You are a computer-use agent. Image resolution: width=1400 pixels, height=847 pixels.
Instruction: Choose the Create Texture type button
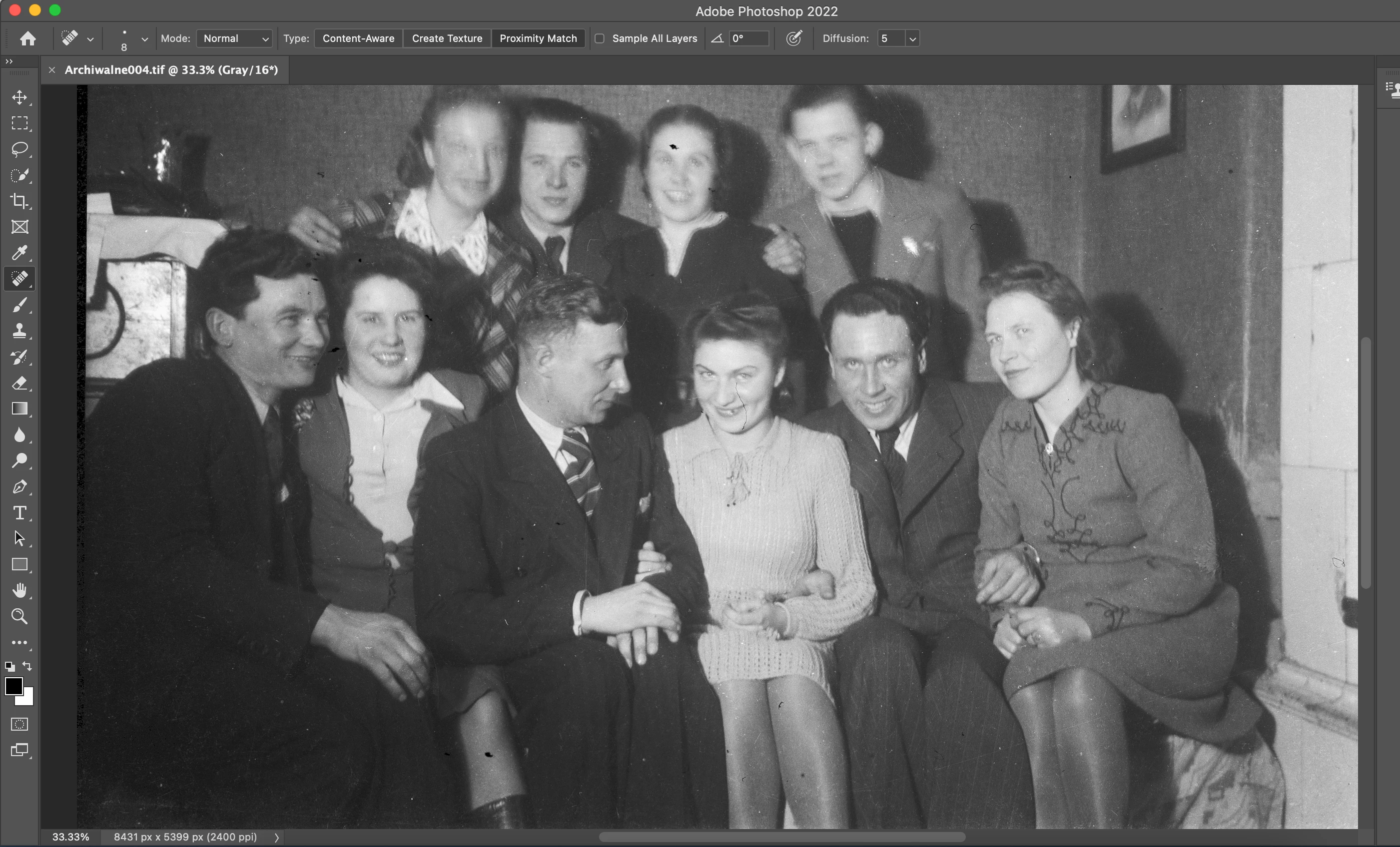pos(447,38)
